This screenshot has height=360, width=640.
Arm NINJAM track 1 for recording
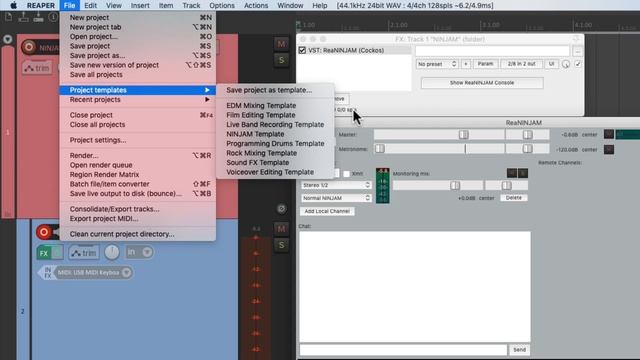coord(29,47)
